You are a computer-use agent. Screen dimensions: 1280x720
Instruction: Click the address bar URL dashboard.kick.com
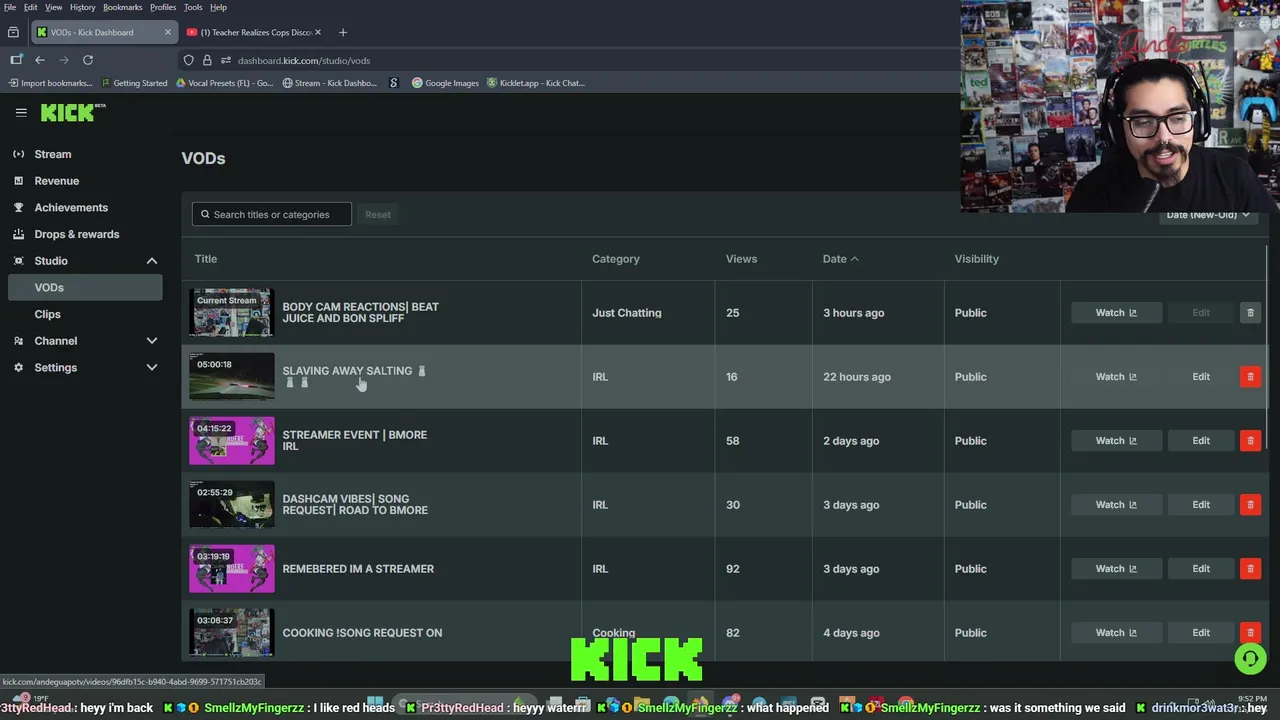click(x=304, y=61)
